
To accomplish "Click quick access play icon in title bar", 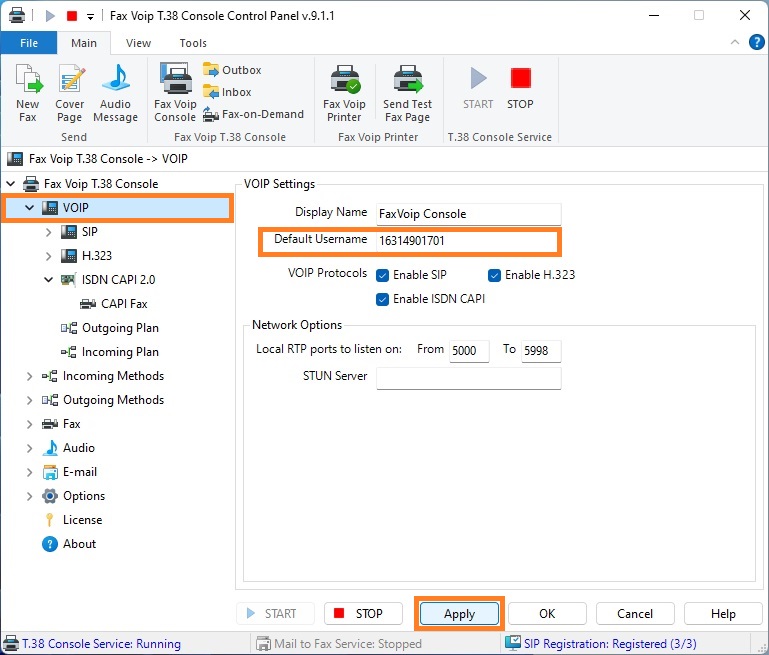I will point(50,16).
